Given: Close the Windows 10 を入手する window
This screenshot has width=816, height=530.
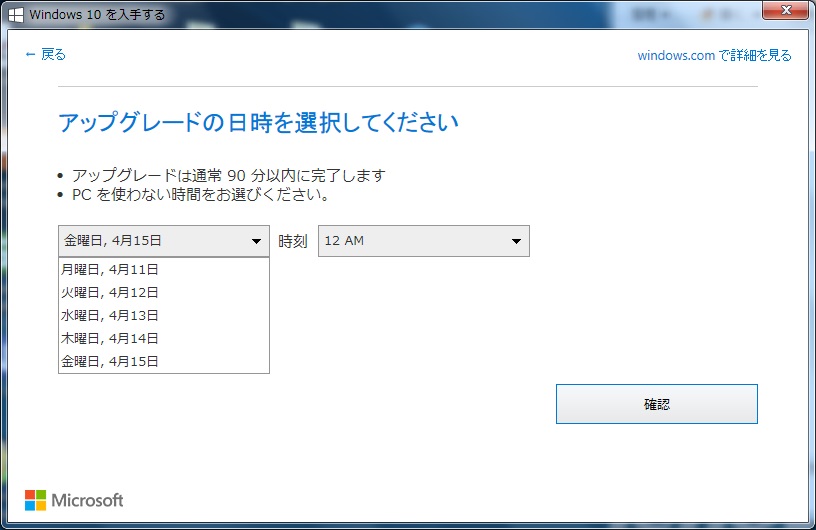Looking at the screenshot, I should pyautogui.click(x=785, y=10).
